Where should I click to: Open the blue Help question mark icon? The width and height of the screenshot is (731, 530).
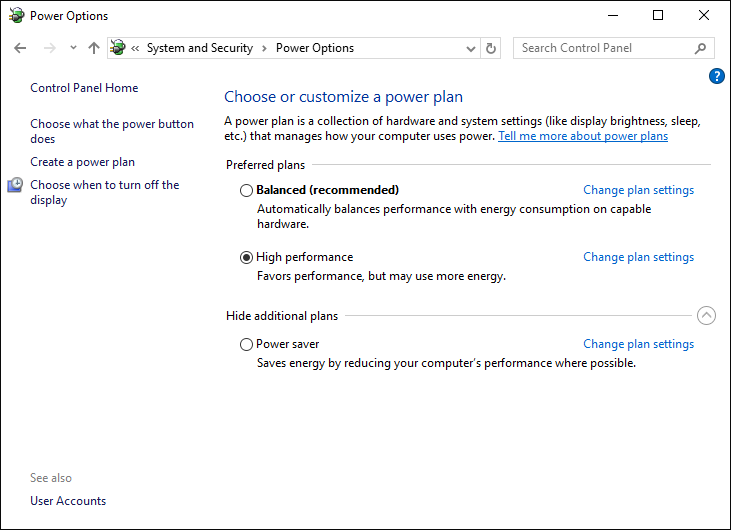point(716,76)
